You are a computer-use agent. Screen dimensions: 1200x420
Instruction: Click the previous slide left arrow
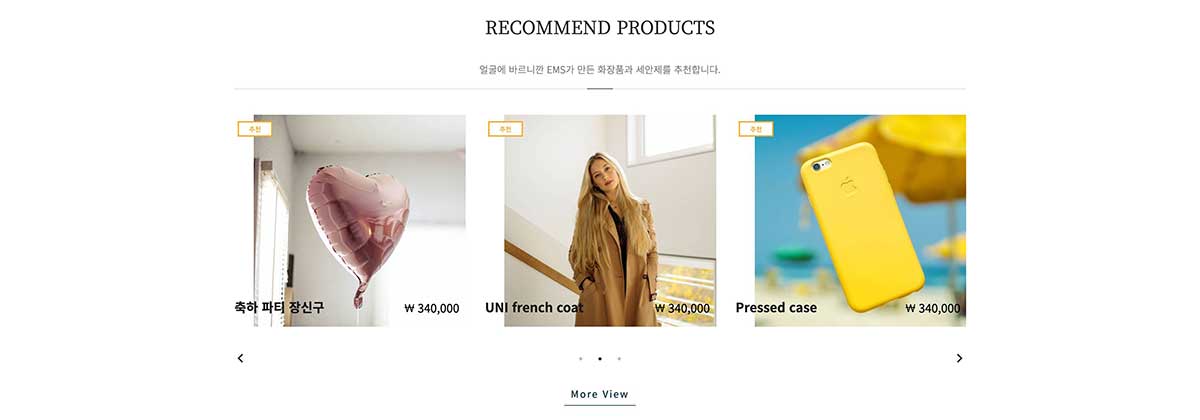tap(240, 358)
